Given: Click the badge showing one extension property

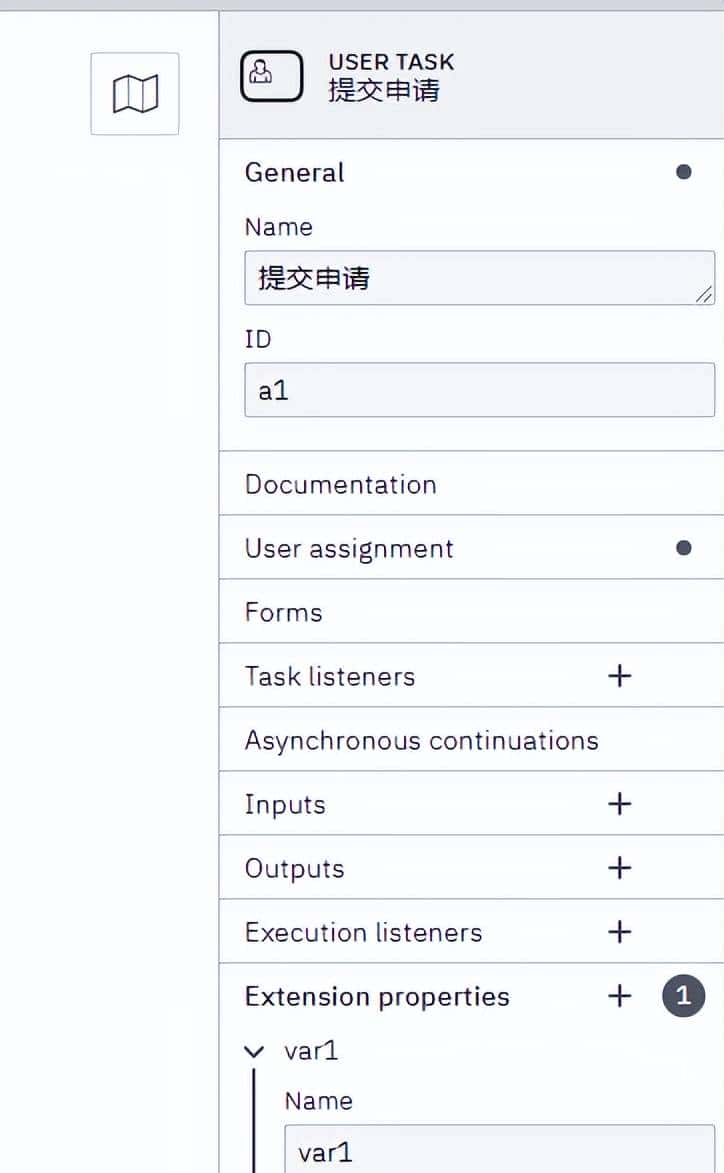Looking at the screenshot, I should [x=683, y=996].
